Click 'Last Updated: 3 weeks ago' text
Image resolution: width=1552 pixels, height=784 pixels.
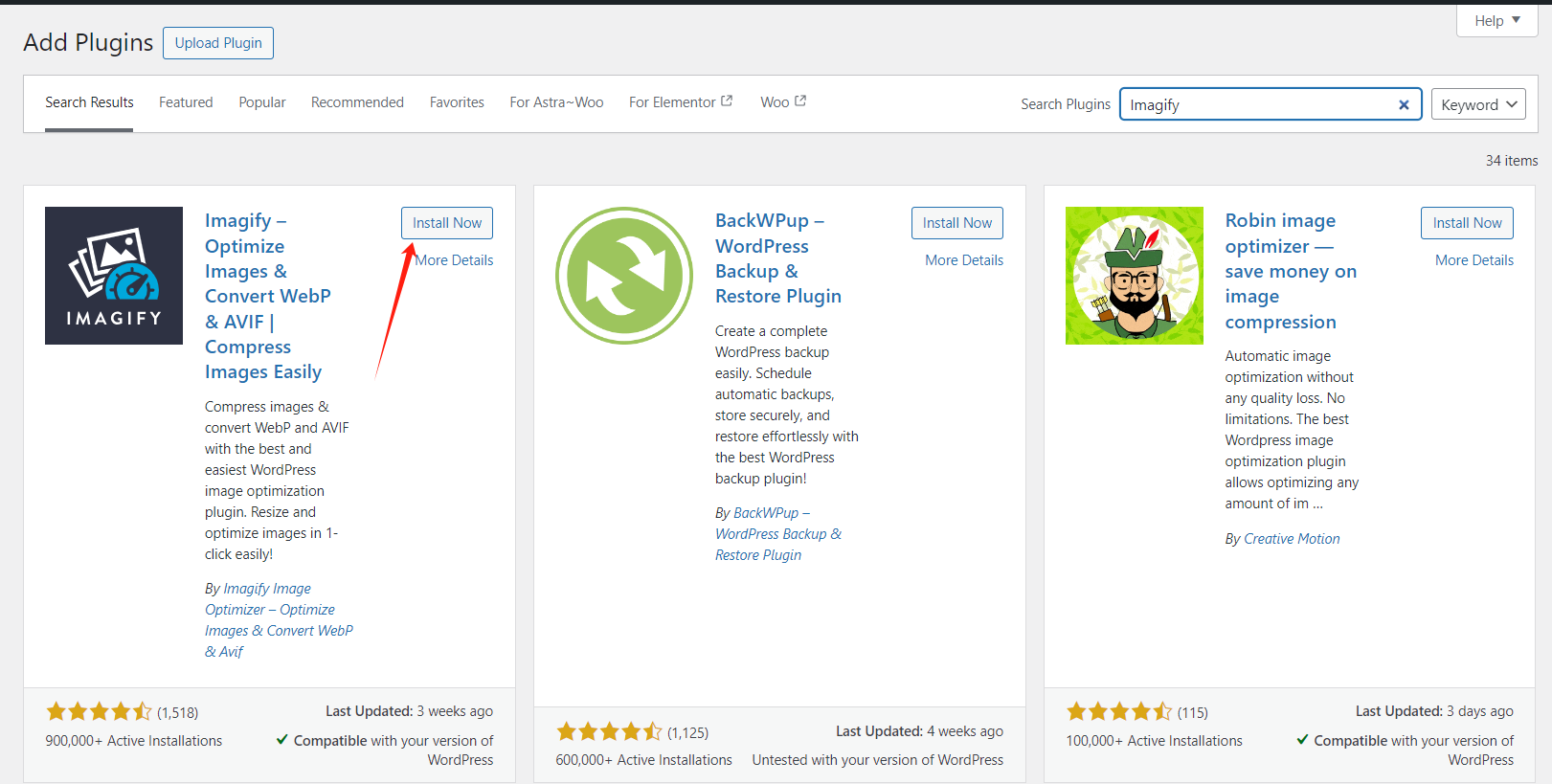409,711
